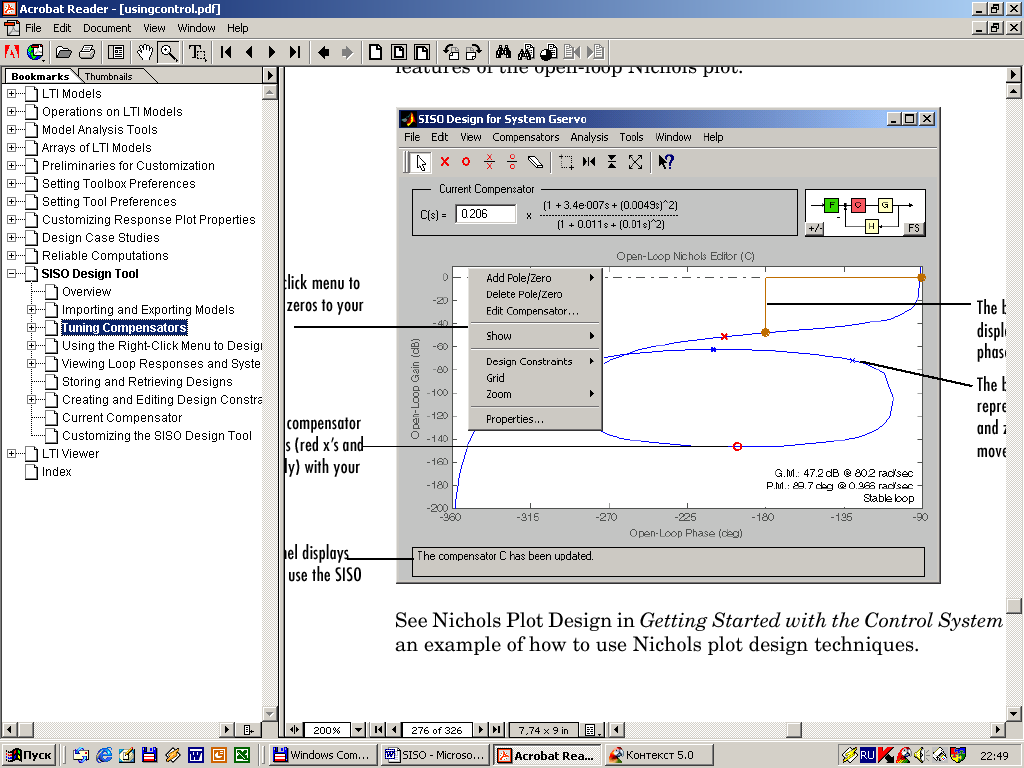
Task: Switch to the Thumbnails tab
Action: coord(108,76)
